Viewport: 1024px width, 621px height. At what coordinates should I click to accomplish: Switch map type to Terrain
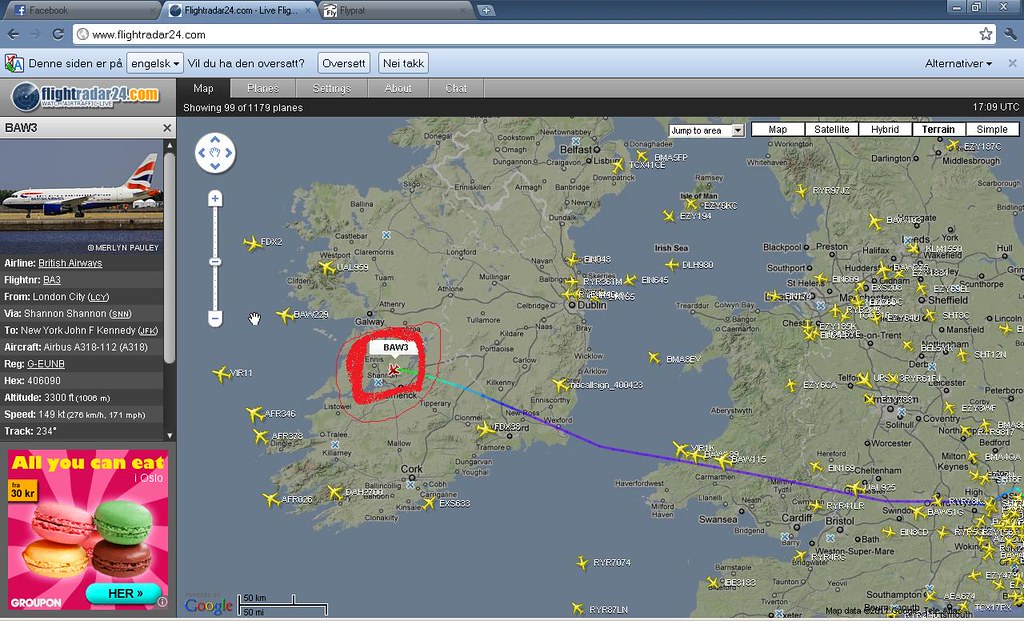pos(938,129)
